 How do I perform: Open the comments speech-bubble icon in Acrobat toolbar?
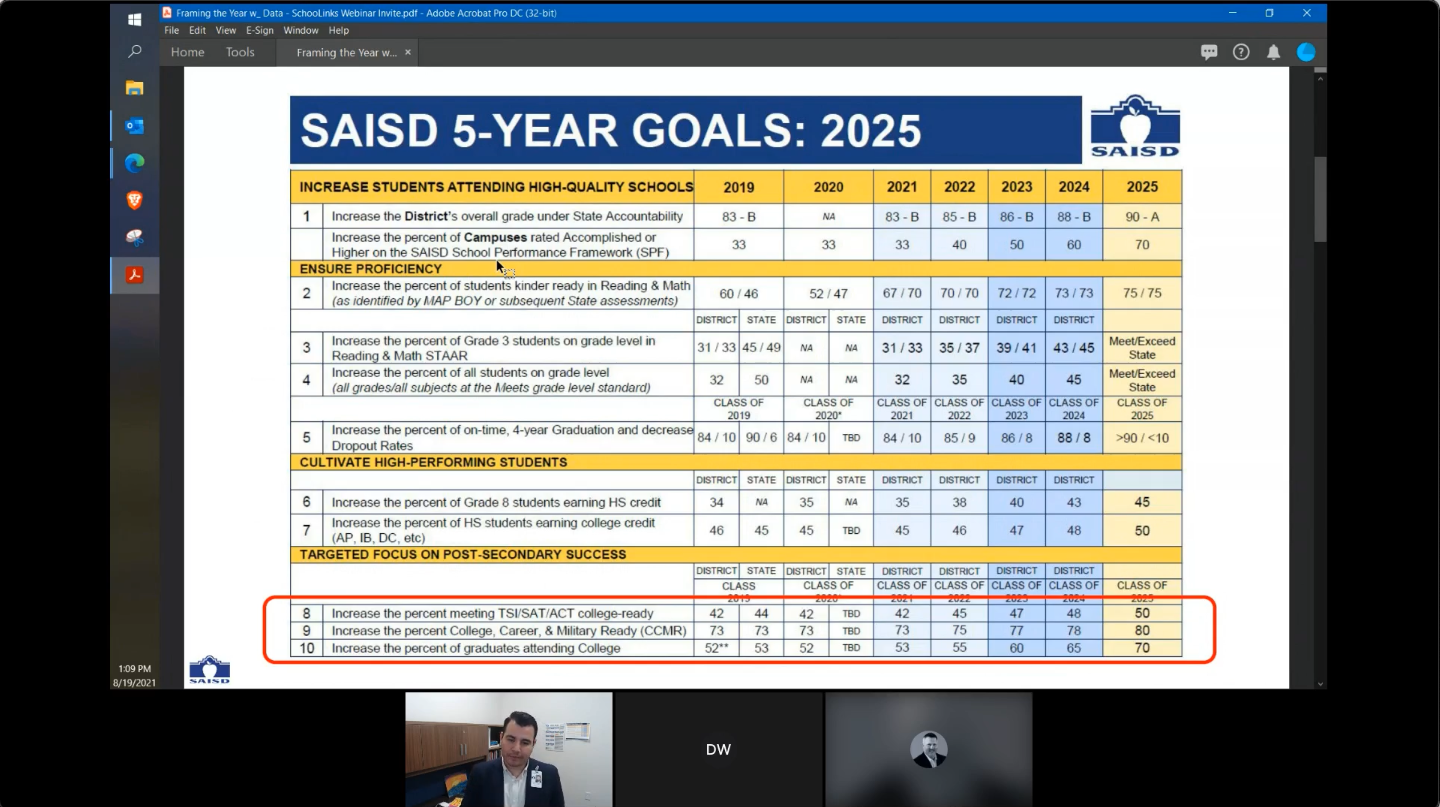click(1209, 51)
